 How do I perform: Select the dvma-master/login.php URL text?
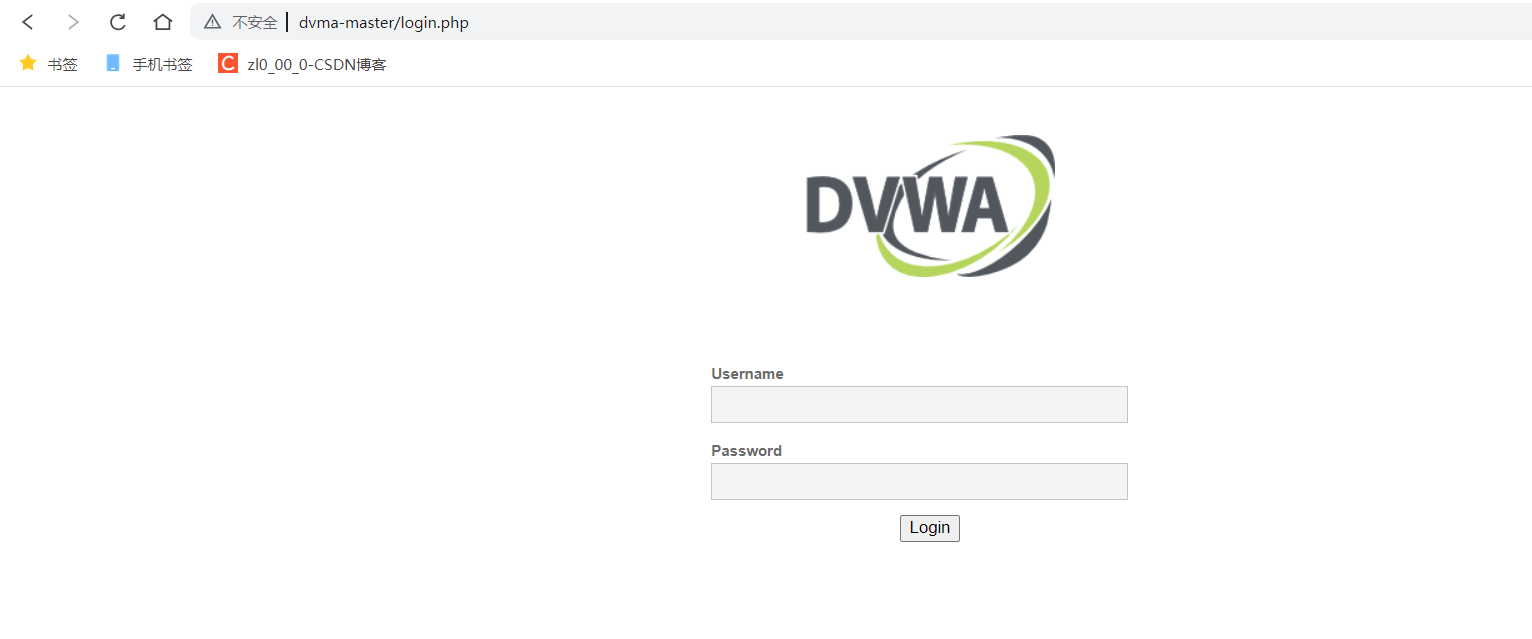coord(384,22)
